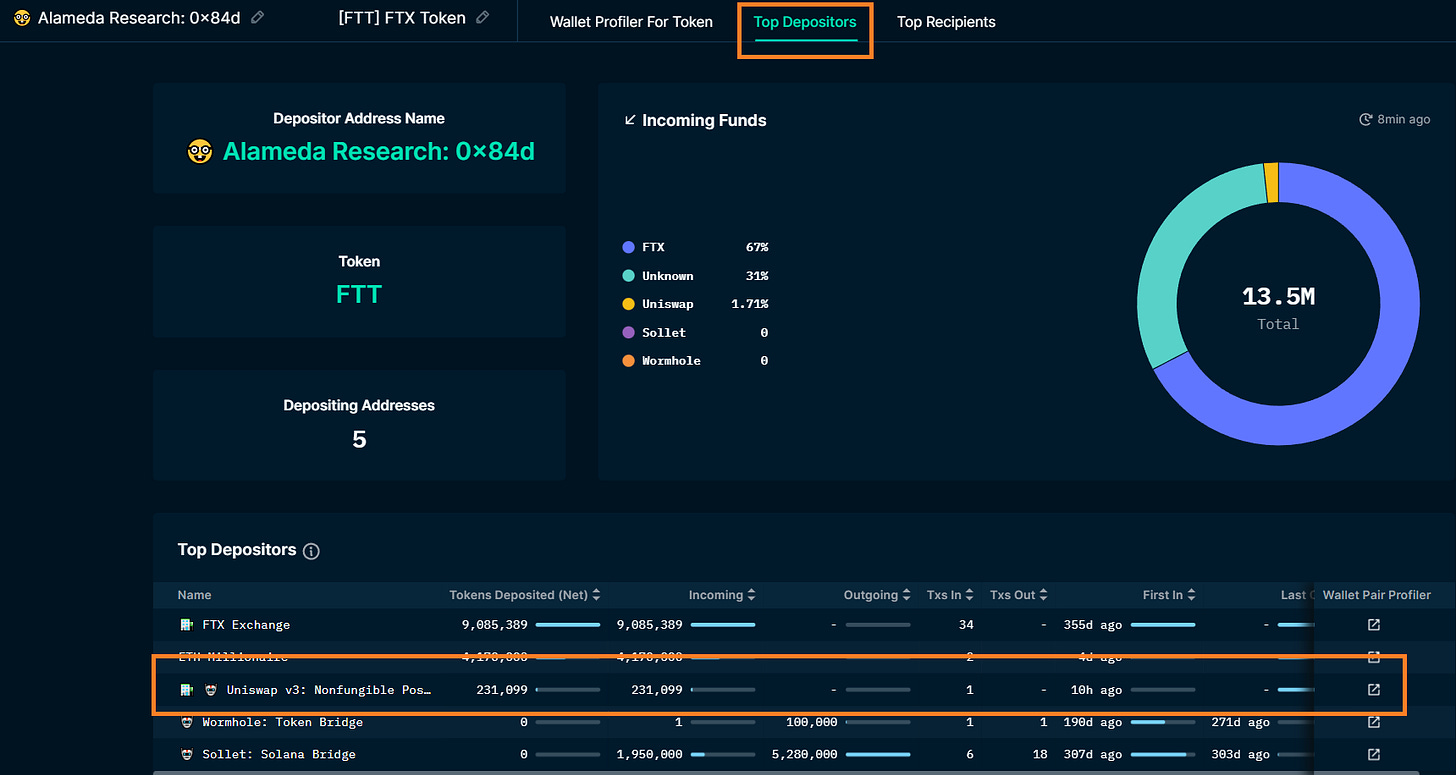The height and width of the screenshot is (775, 1456).
Task: Click the 13.5M Total chart center
Action: point(1278,305)
